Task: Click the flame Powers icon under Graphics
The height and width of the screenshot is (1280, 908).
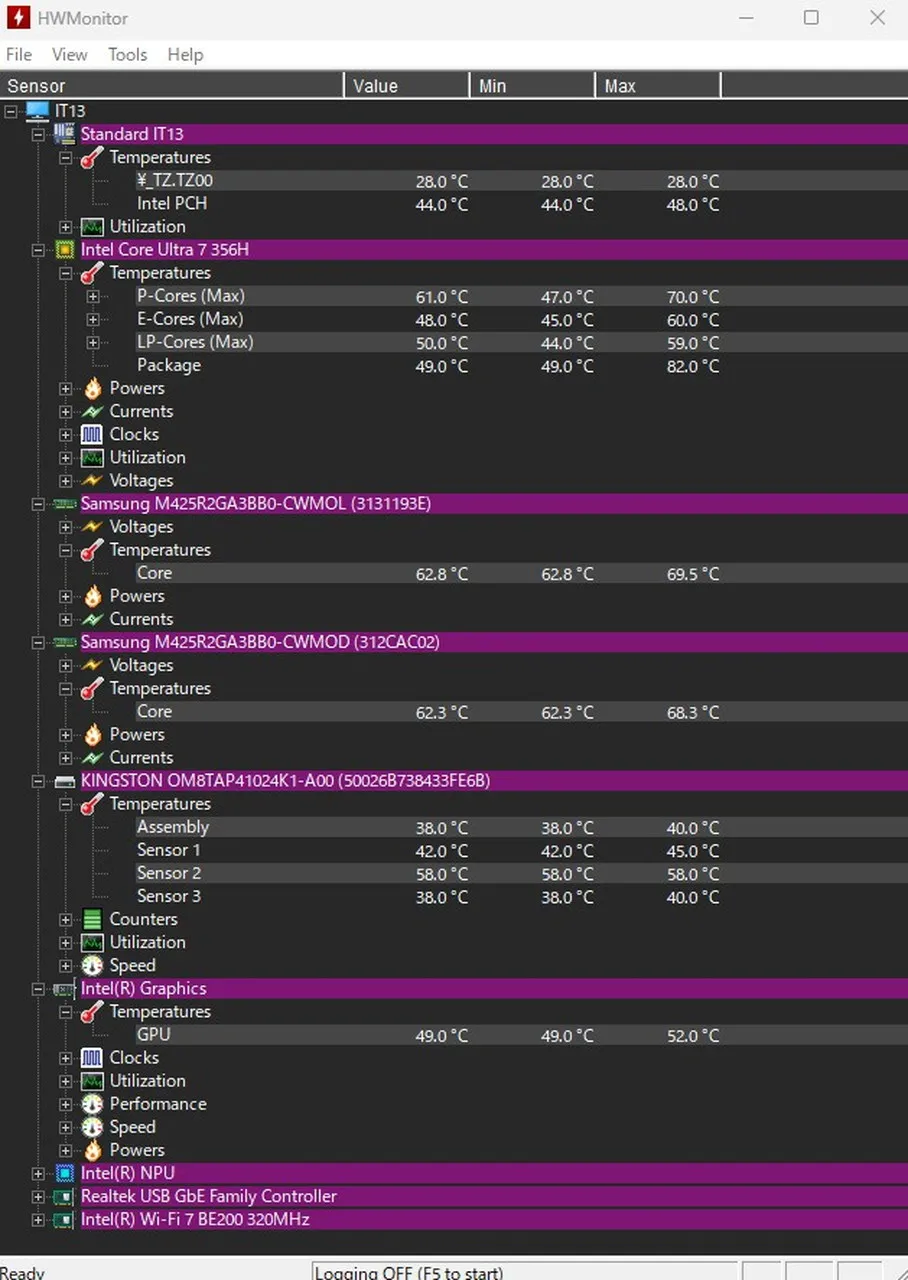Action: 92,1150
